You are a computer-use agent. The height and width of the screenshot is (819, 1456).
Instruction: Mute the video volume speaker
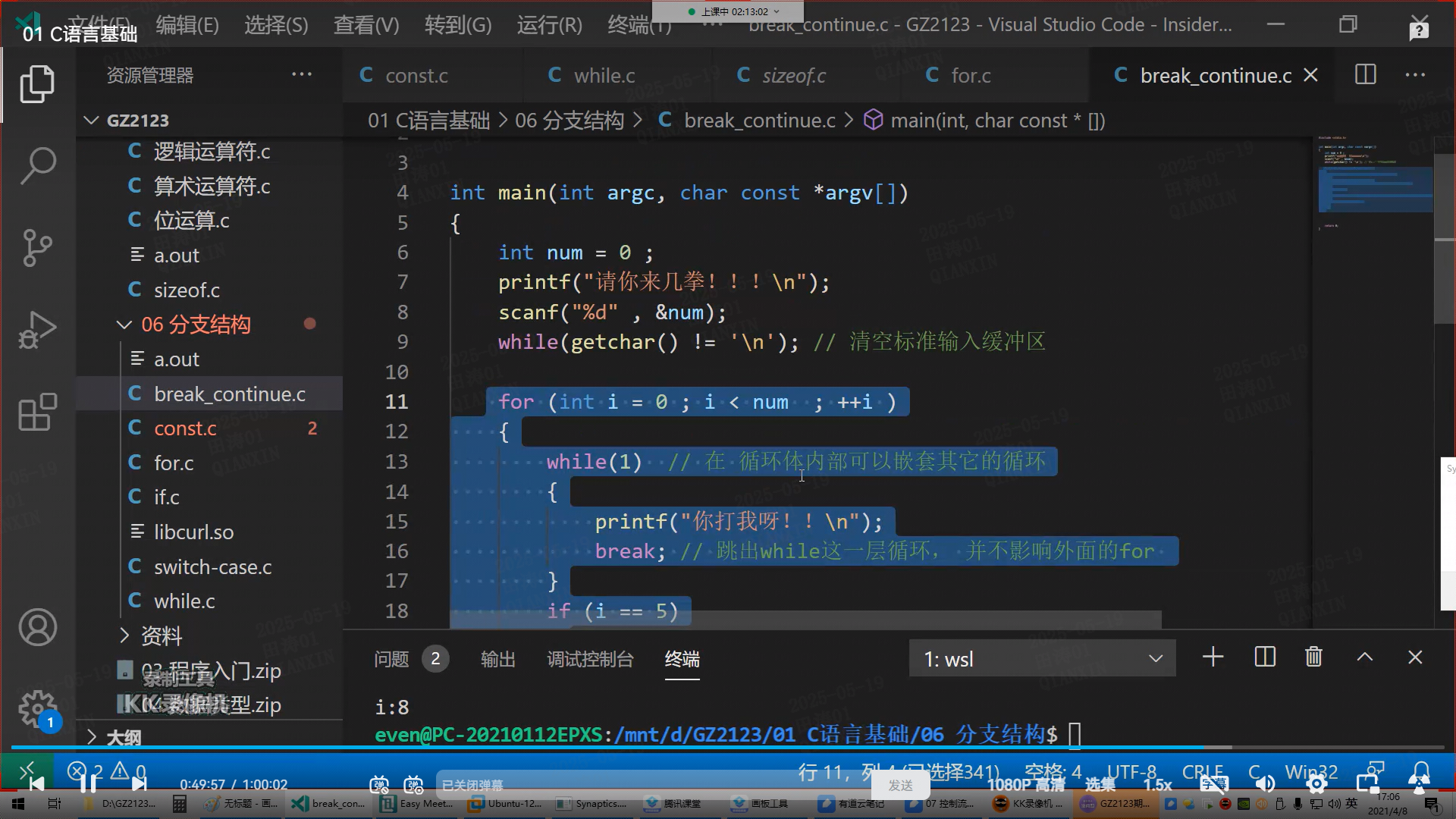pos(1264,784)
